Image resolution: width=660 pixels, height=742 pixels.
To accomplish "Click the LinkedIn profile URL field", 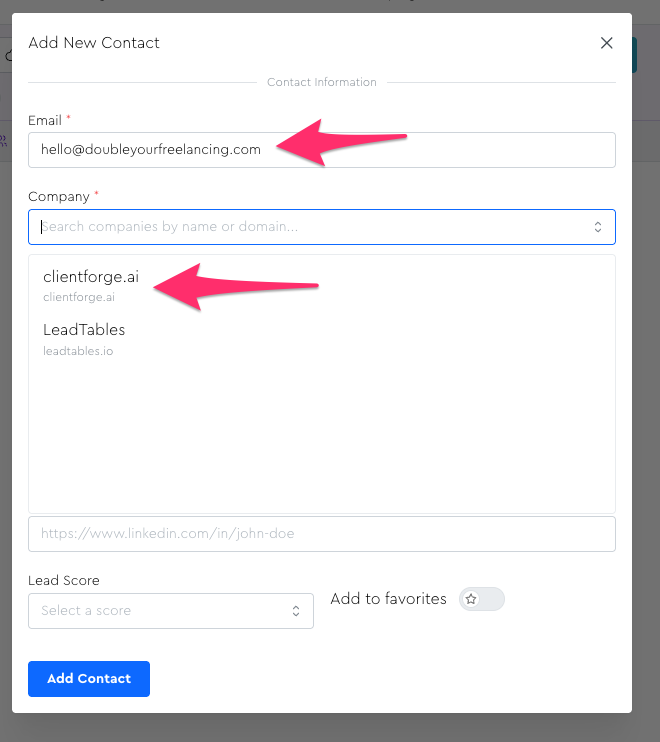I will (x=321, y=534).
